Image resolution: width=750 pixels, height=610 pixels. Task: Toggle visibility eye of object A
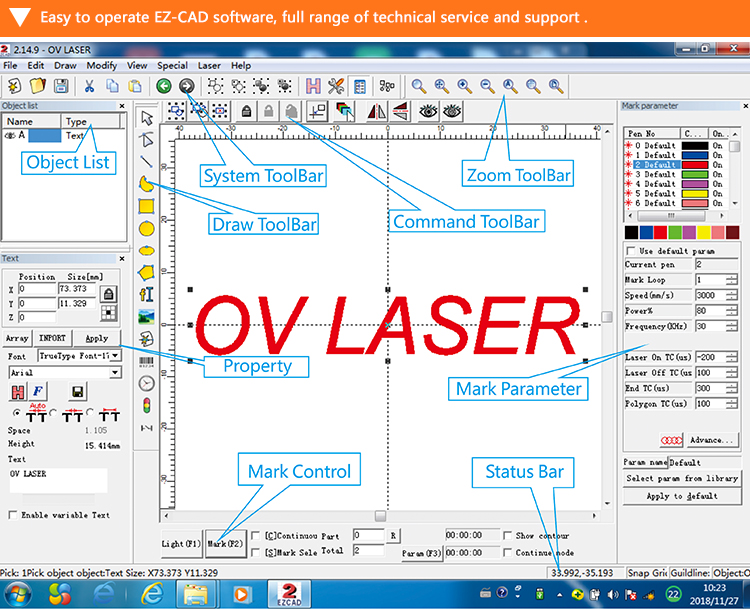point(10,136)
